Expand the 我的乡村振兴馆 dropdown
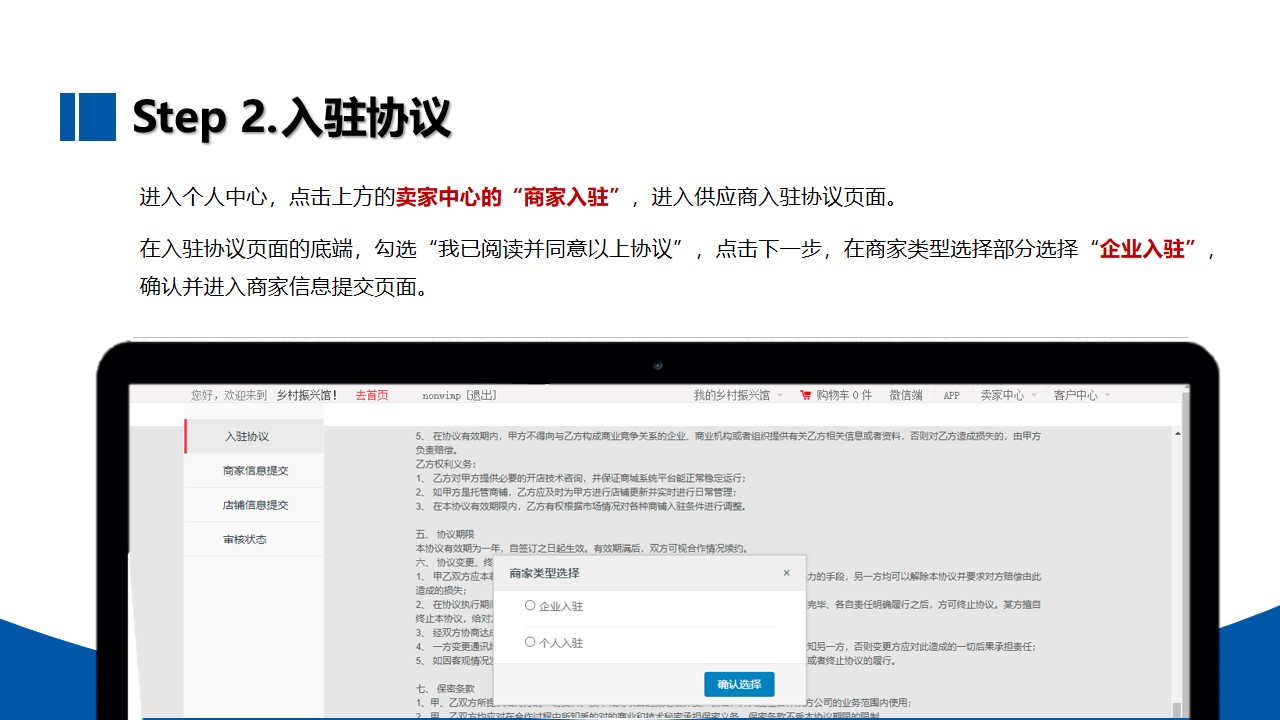This screenshot has width=1280, height=720. click(x=738, y=396)
